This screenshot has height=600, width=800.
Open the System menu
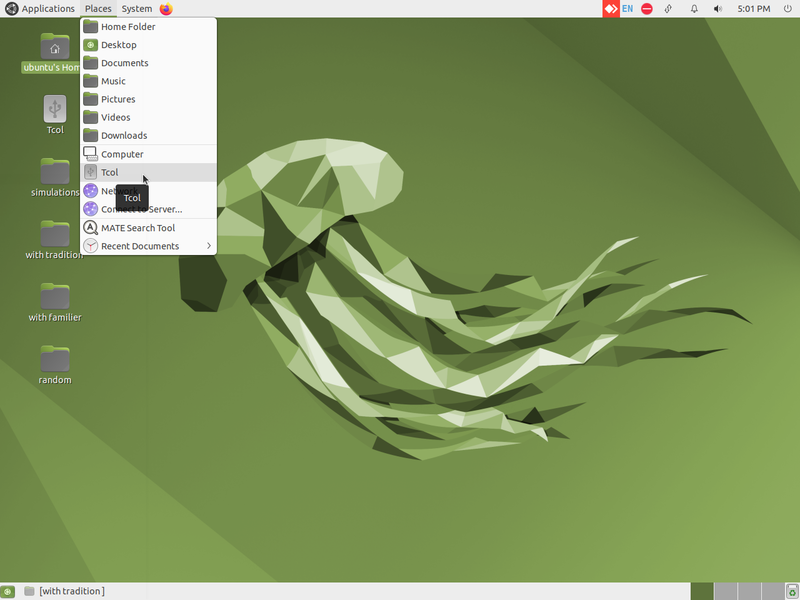point(137,9)
